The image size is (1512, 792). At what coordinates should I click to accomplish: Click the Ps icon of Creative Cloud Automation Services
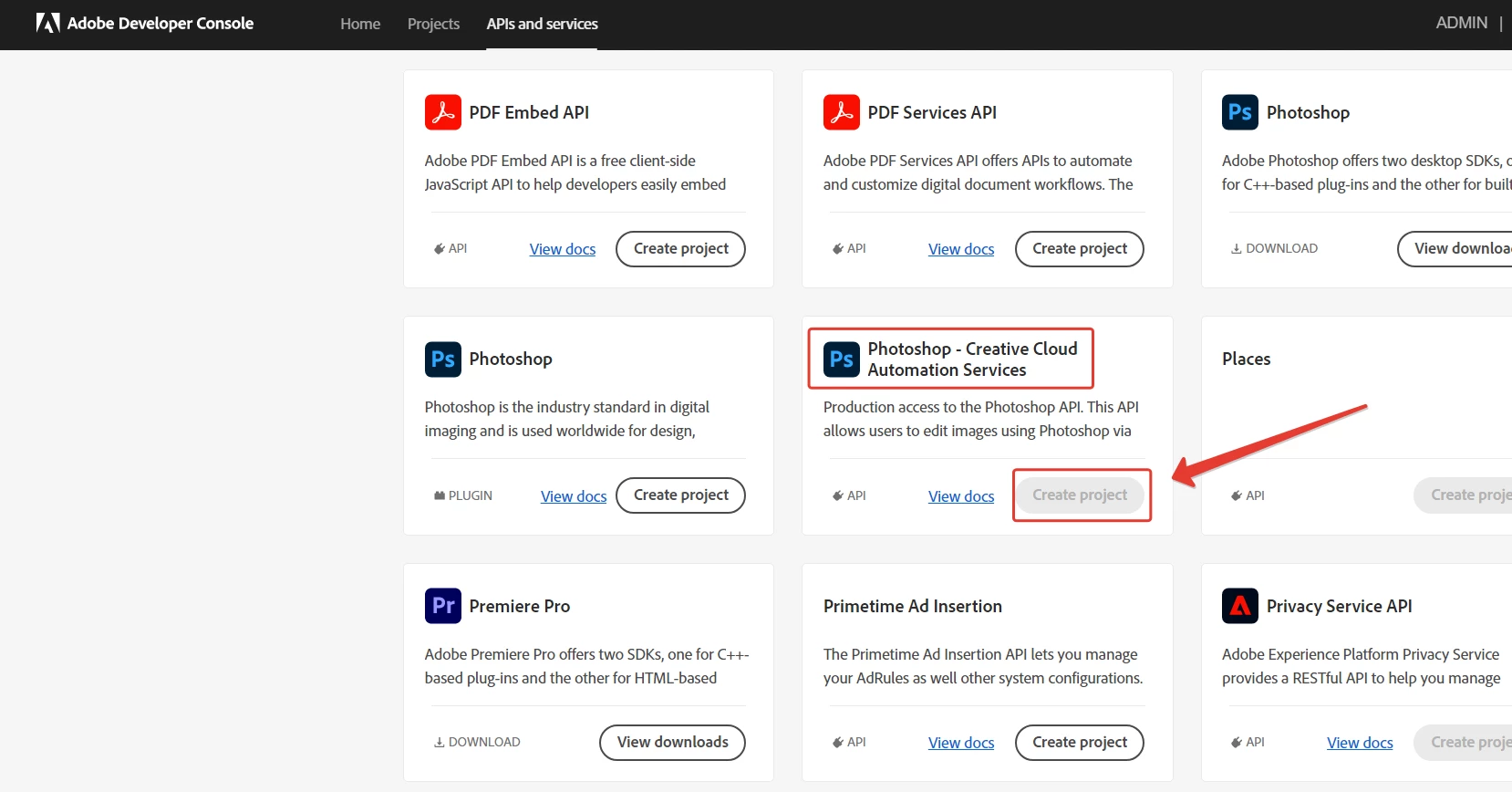[841, 360]
